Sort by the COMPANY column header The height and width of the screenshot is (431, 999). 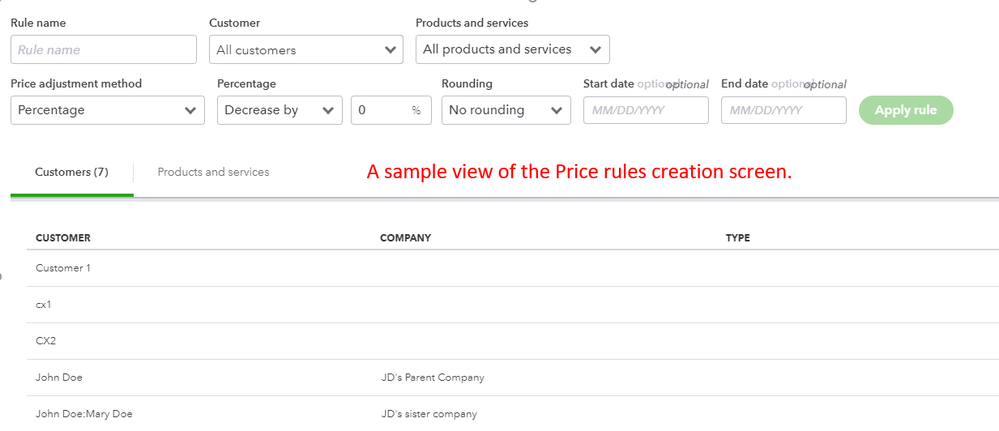pos(405,238)
